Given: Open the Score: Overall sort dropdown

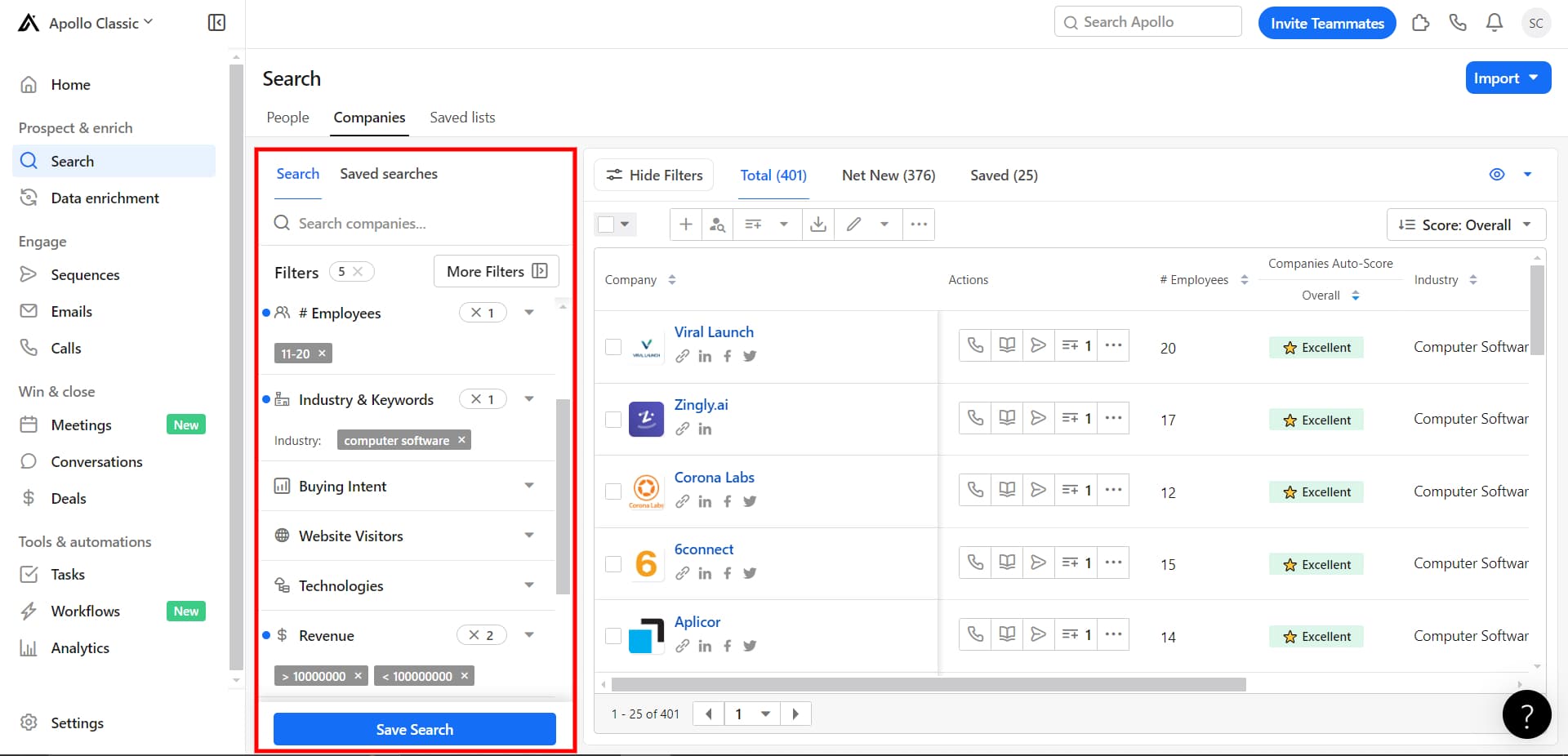Looking at the screenshot, I should click(1465, 225).
